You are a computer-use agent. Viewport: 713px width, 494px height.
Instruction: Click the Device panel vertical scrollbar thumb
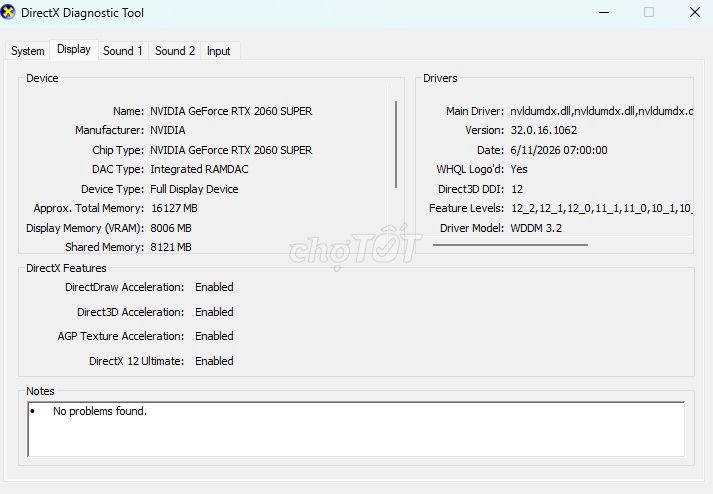tap(396, 144)
